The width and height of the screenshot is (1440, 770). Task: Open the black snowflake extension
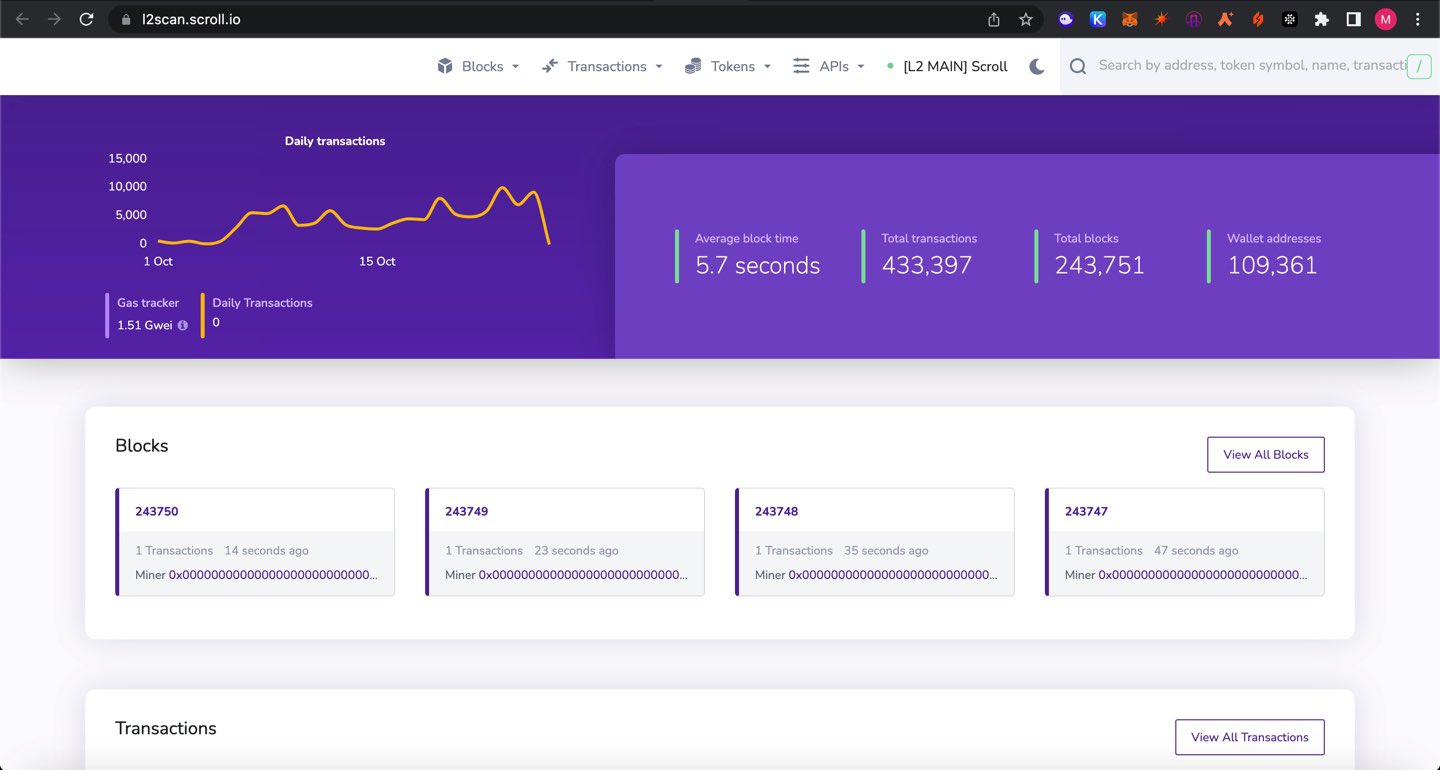[1290, 19]
